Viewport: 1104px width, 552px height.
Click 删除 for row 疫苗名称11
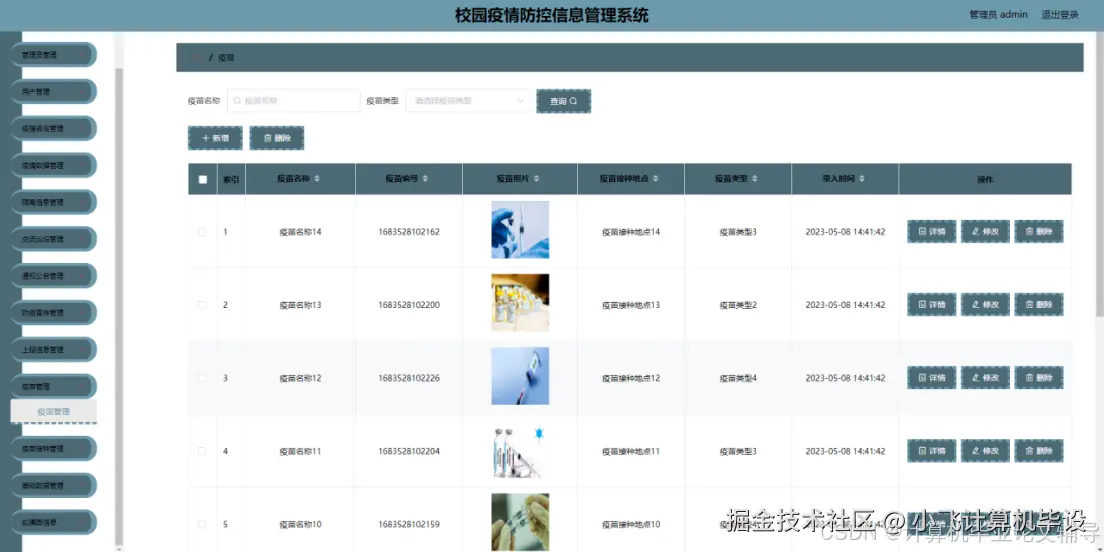[x=1039, y=451]
